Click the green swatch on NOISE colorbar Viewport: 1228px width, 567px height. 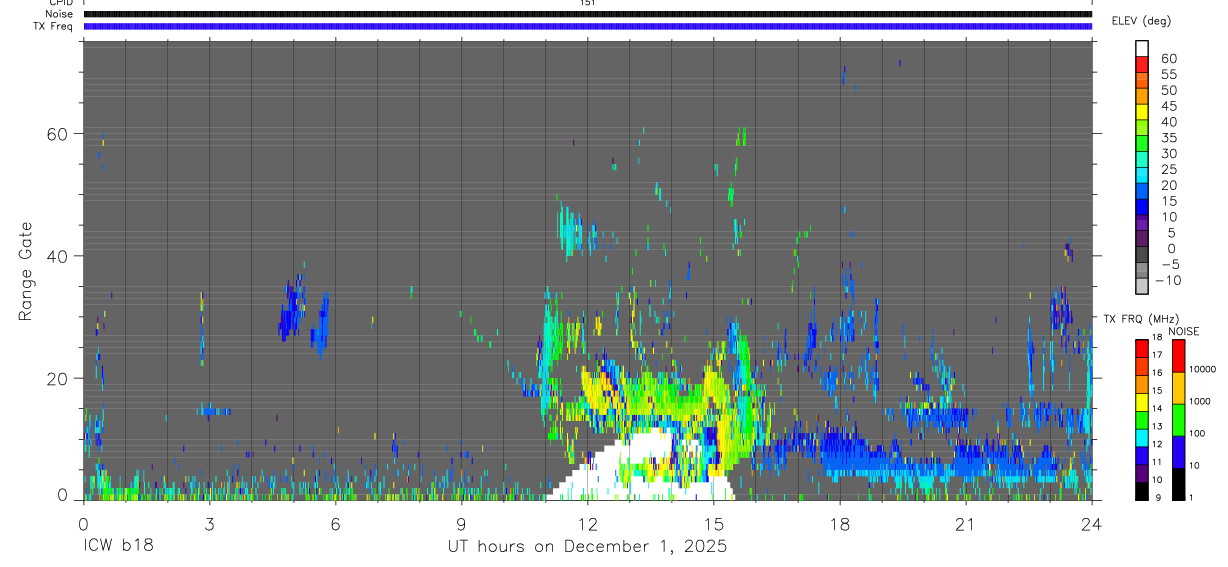(x=1177, y=419)
